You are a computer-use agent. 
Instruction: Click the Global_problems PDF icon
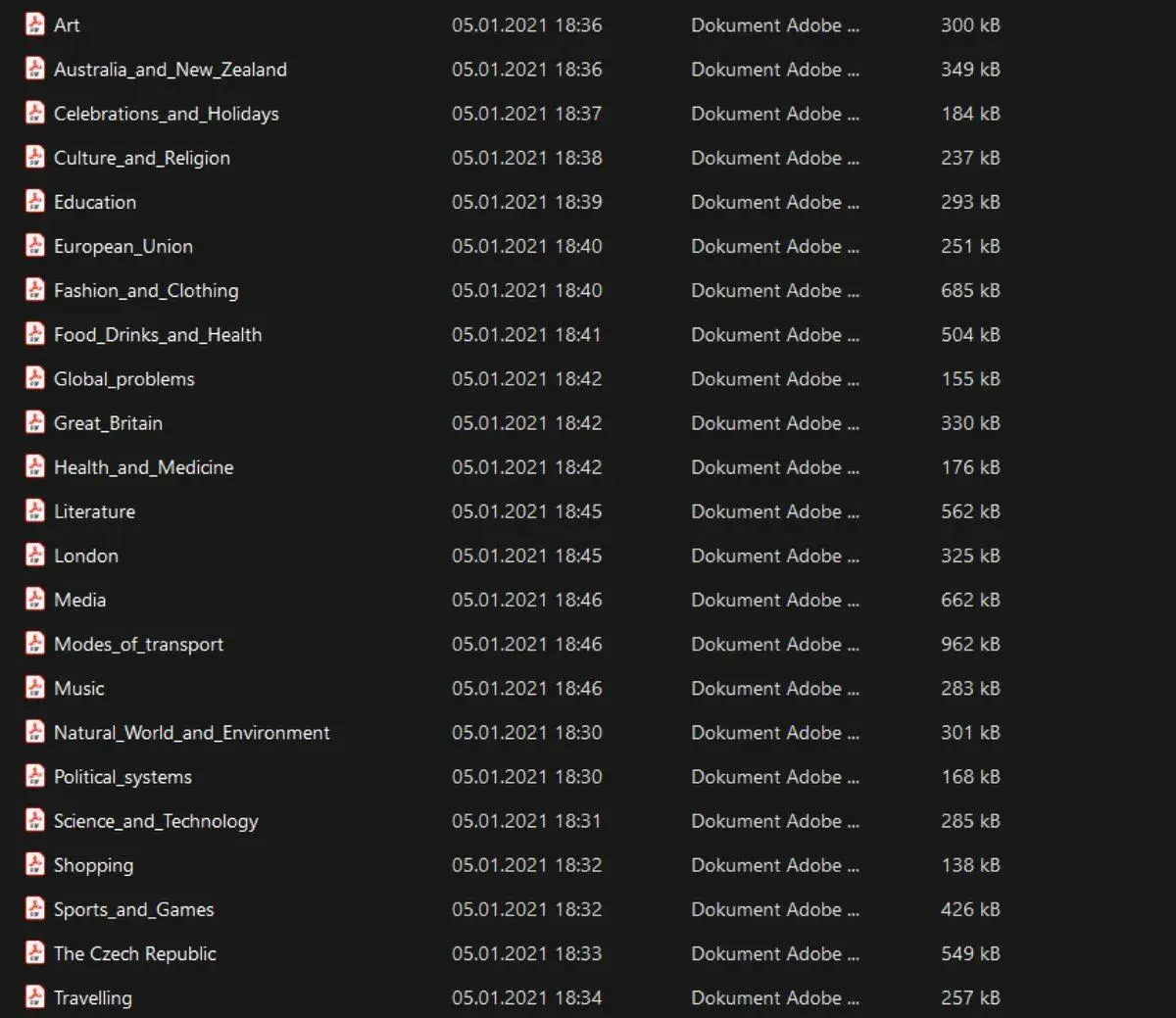click(35, 378)
